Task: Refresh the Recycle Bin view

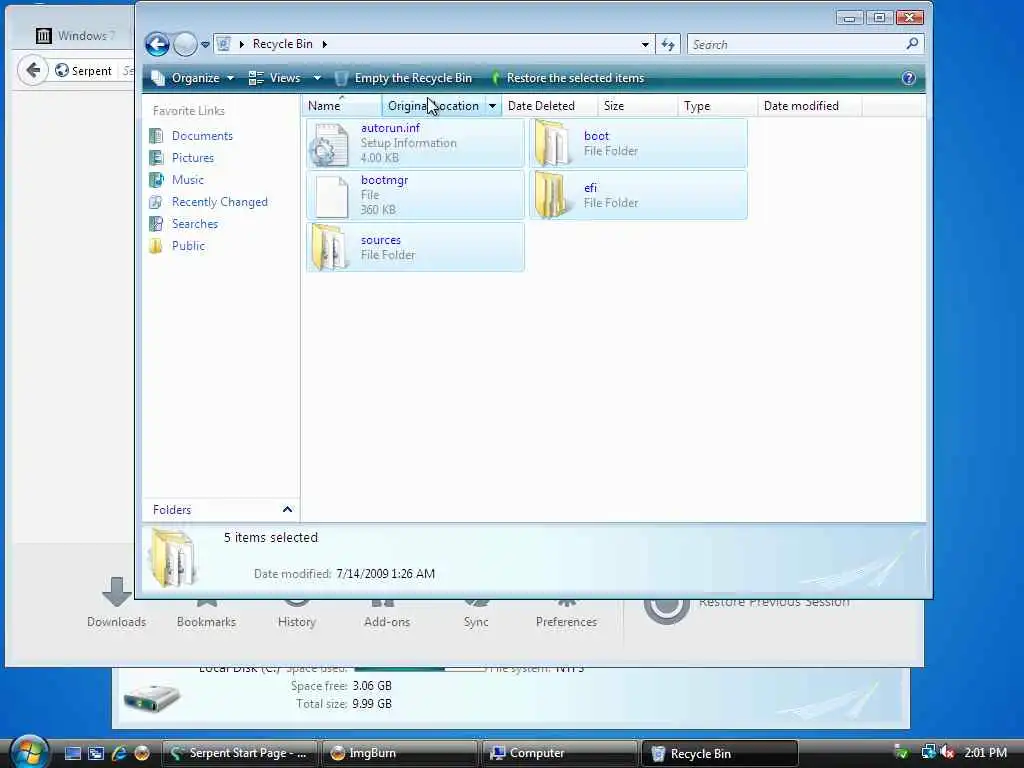Action: click(x=667, y=44)
